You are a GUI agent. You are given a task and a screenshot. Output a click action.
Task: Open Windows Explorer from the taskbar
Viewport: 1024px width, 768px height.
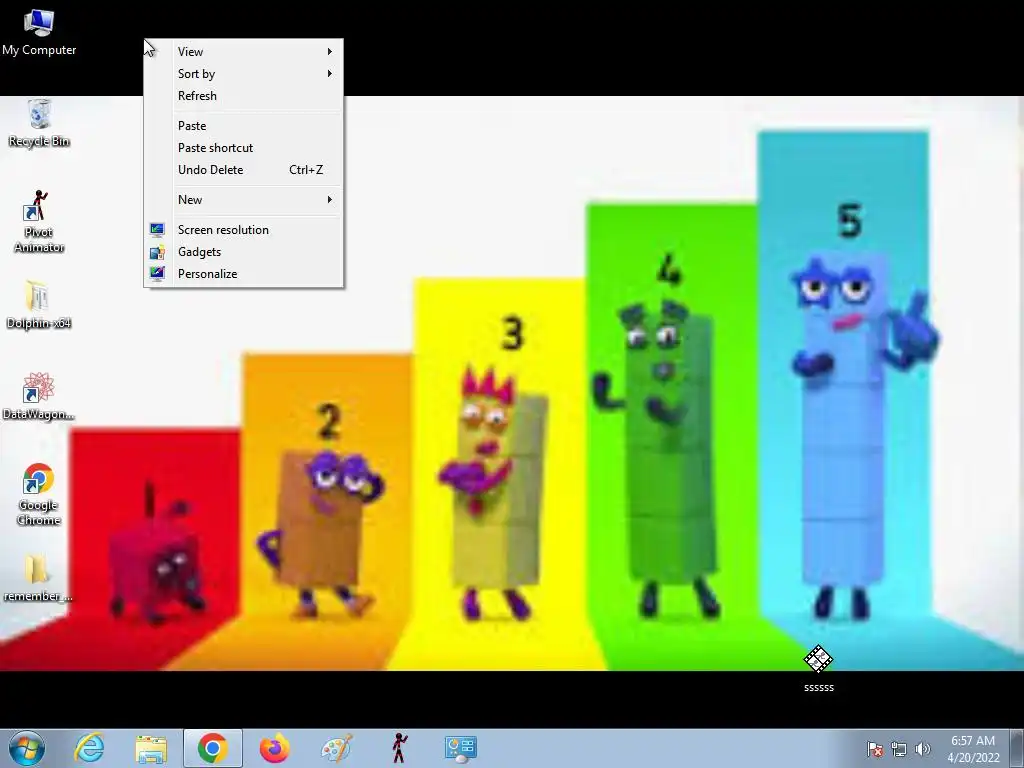tap(151, 748)
